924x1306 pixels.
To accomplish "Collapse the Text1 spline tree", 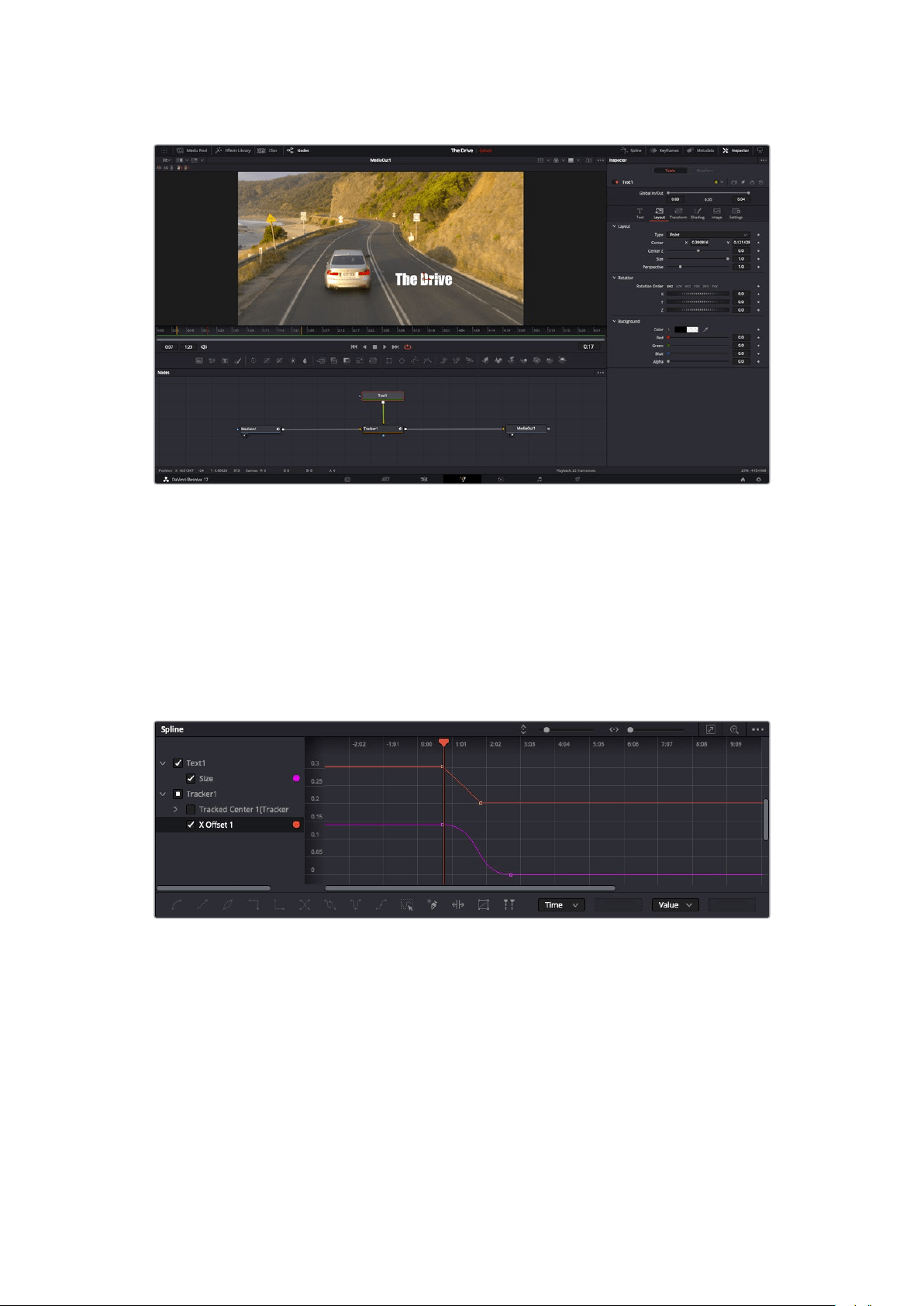I will point(163,763).
